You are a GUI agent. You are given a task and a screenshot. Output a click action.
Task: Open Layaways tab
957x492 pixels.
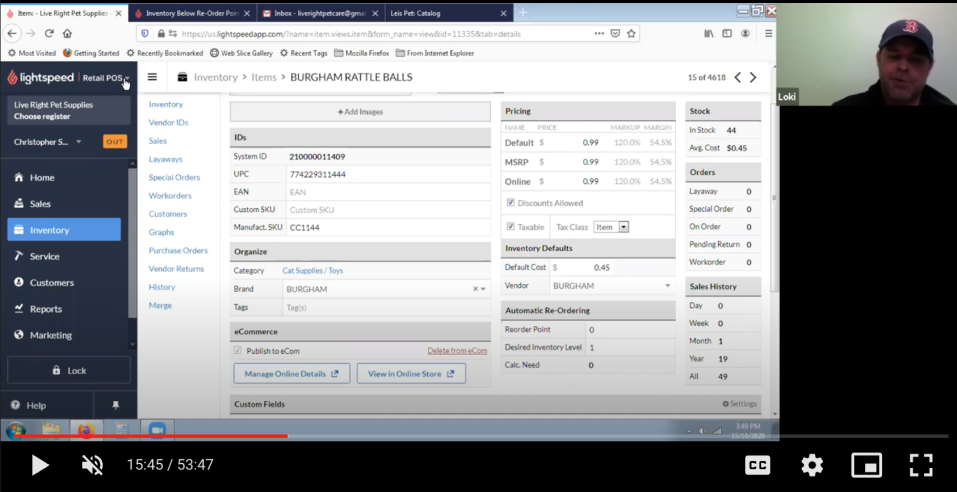tap(165, 159)
